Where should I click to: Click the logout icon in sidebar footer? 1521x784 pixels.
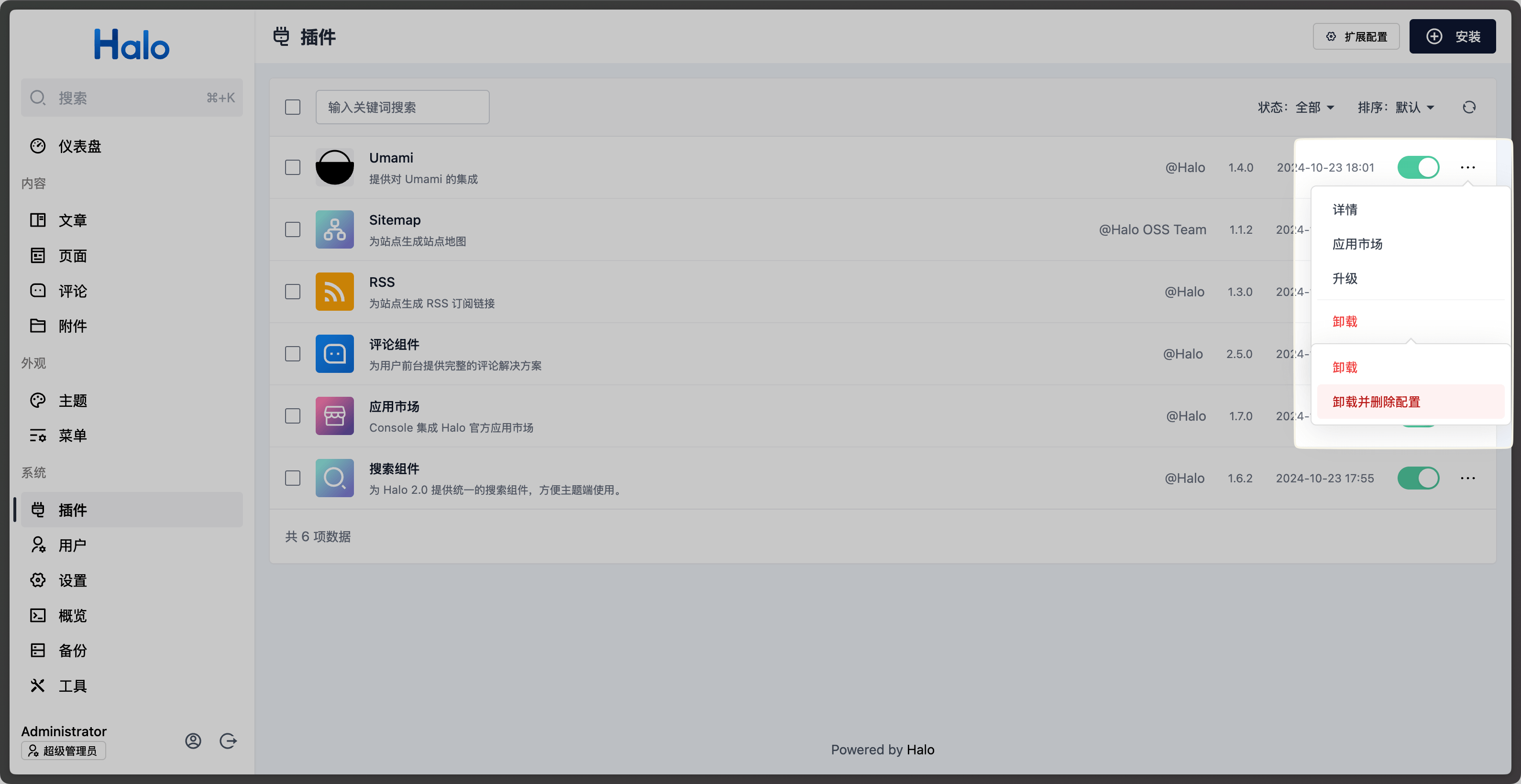coord(228,741)
